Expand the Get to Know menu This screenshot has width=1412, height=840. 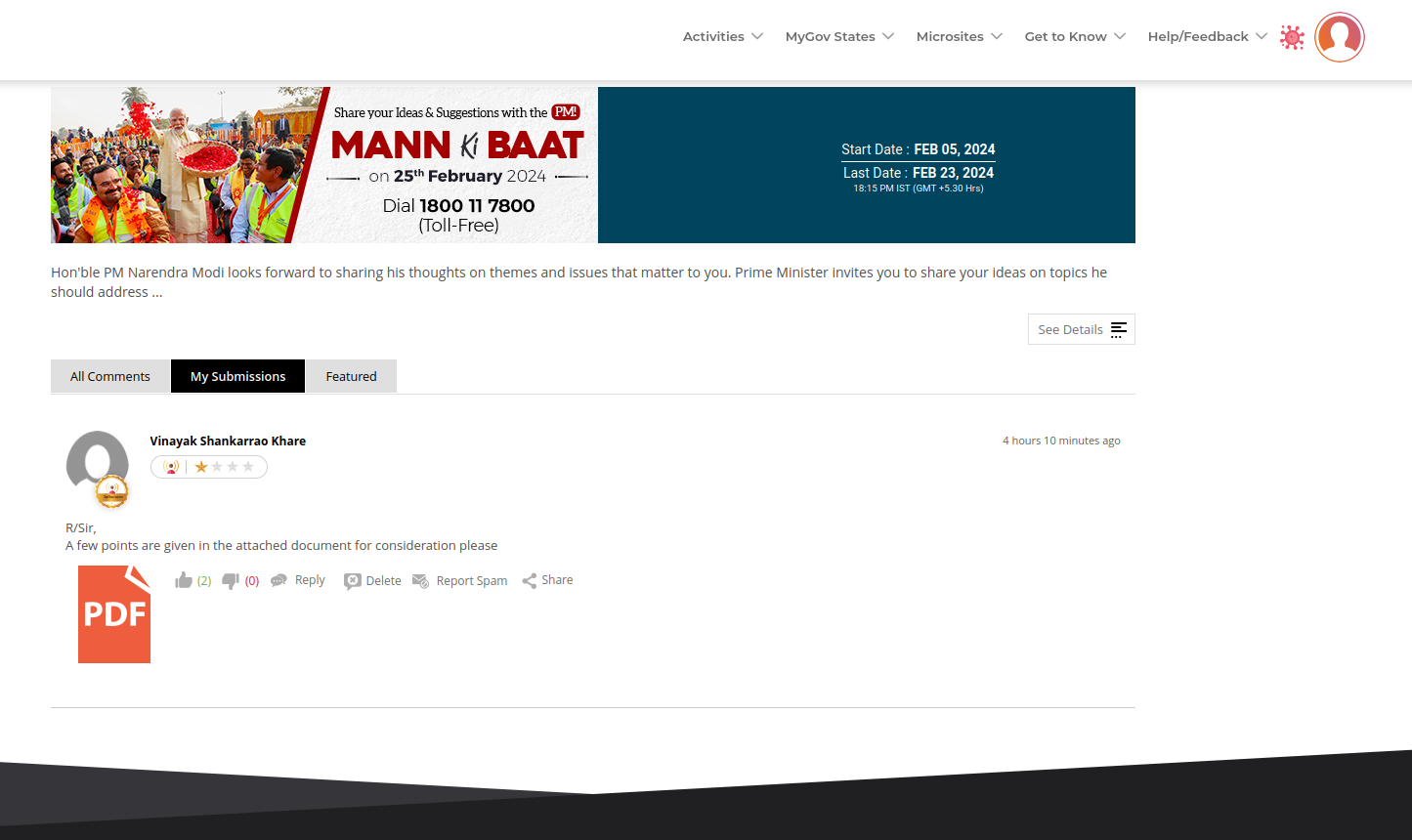tap(1075, 36)
